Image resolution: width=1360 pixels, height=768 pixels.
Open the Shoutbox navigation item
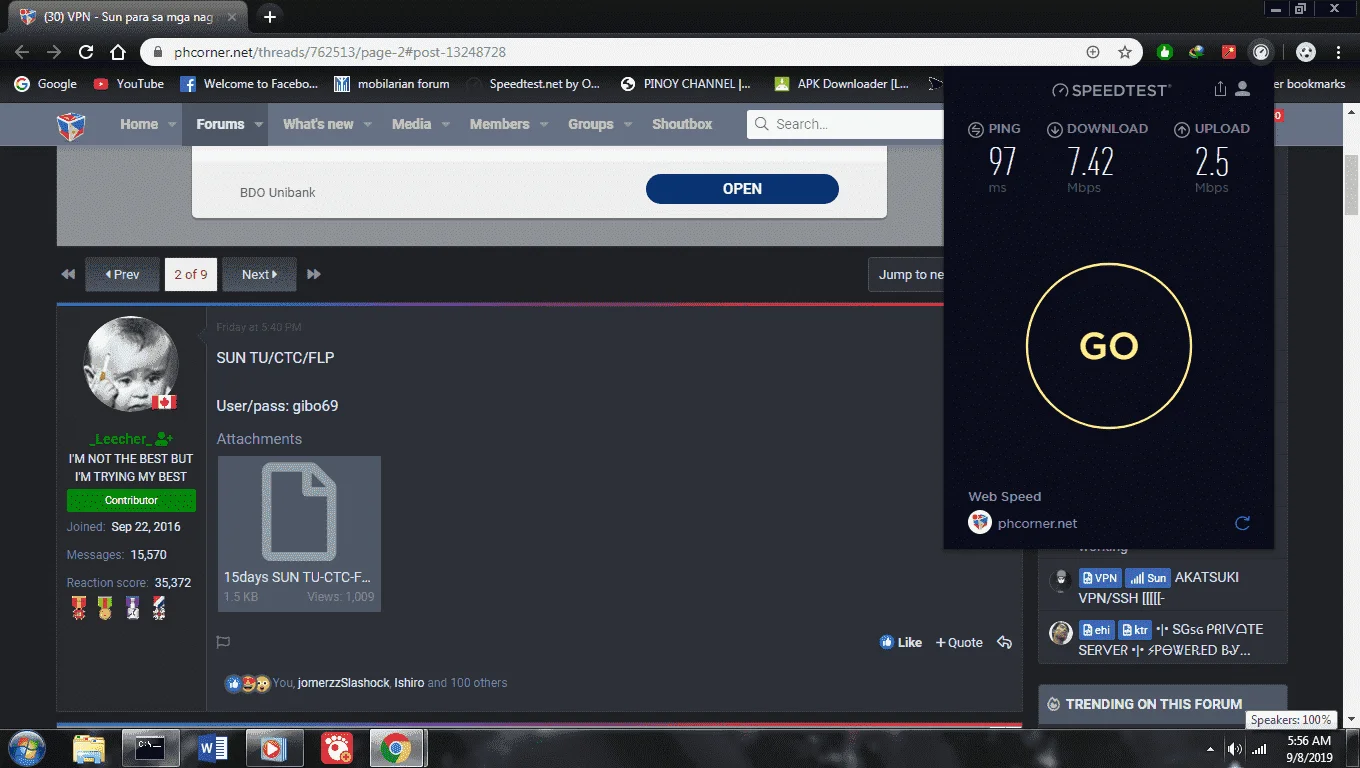[x=682, y=124]
